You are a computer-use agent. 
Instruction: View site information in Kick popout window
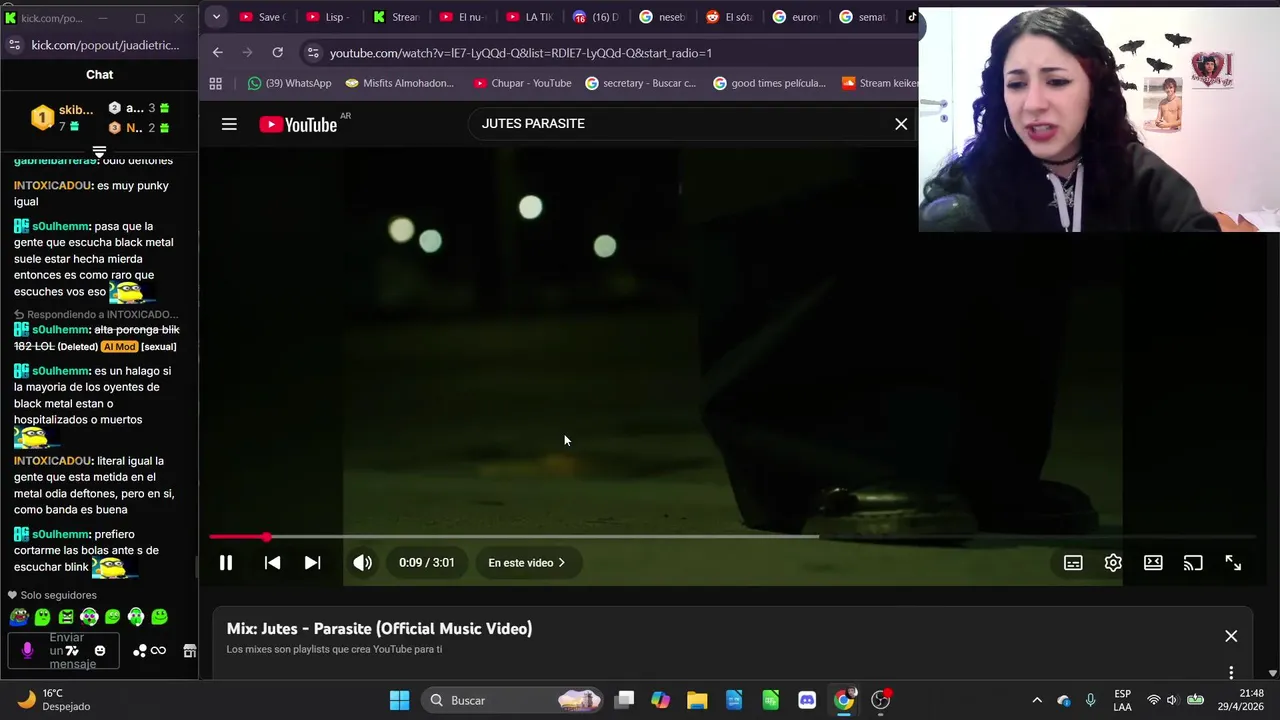point(14,45)
